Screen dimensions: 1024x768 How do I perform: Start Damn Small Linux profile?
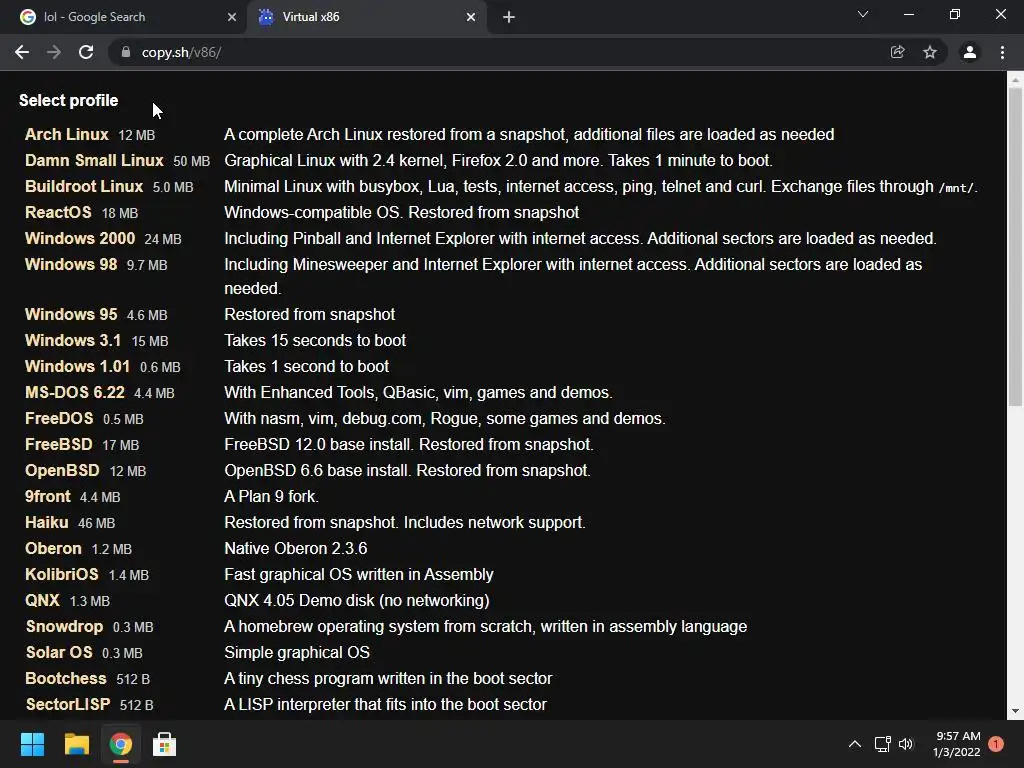tap(94, 161)
